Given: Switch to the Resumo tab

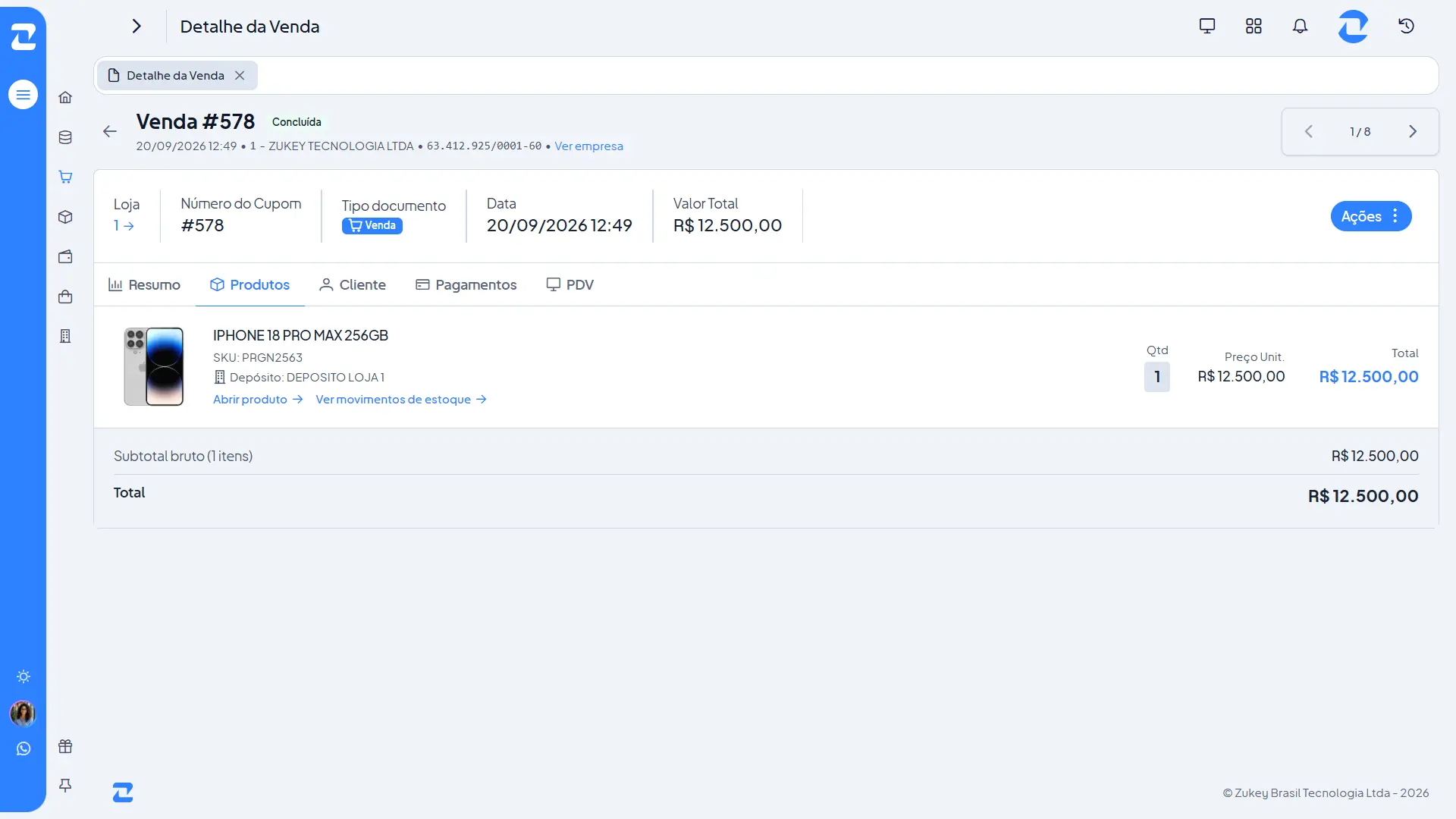Looking at the screenshot, I should (x=144, y=284).
